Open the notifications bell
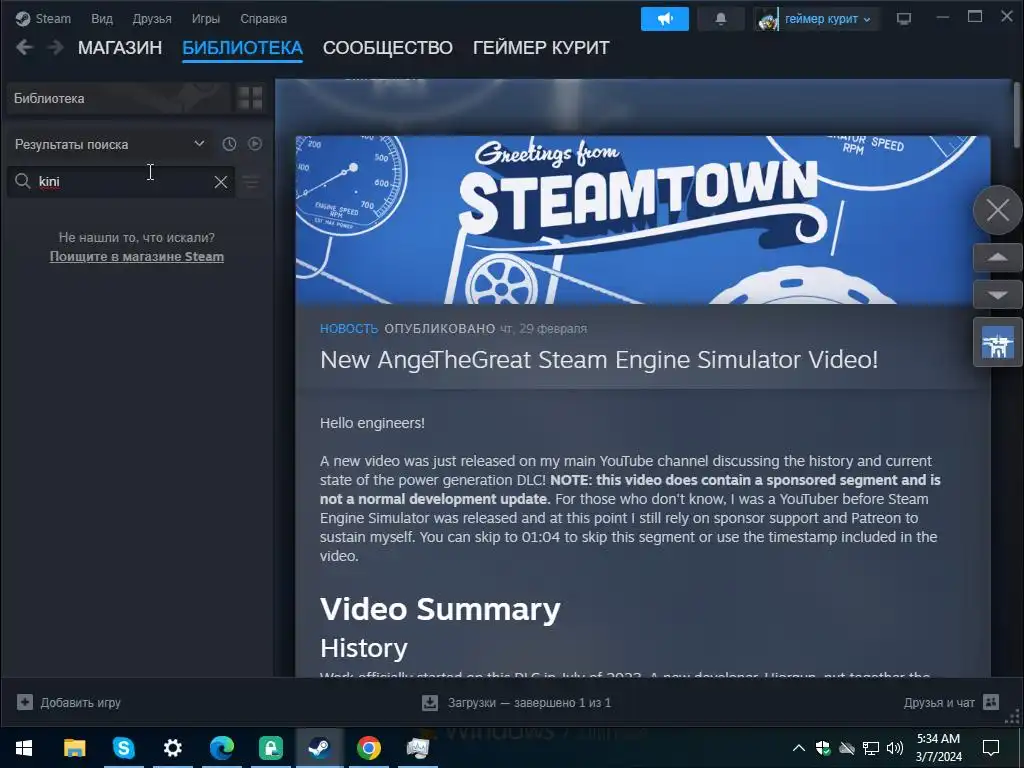The image size is (1024, 768). point(720,19)
